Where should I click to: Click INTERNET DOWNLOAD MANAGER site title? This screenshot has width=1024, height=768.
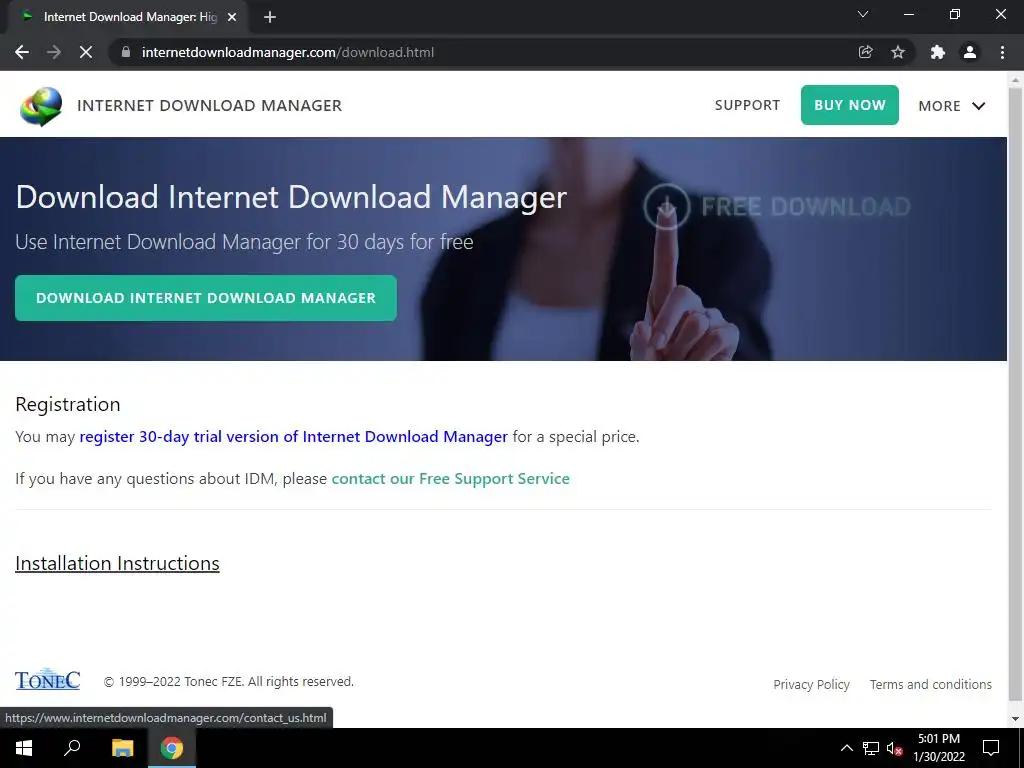tap(210, 105)
